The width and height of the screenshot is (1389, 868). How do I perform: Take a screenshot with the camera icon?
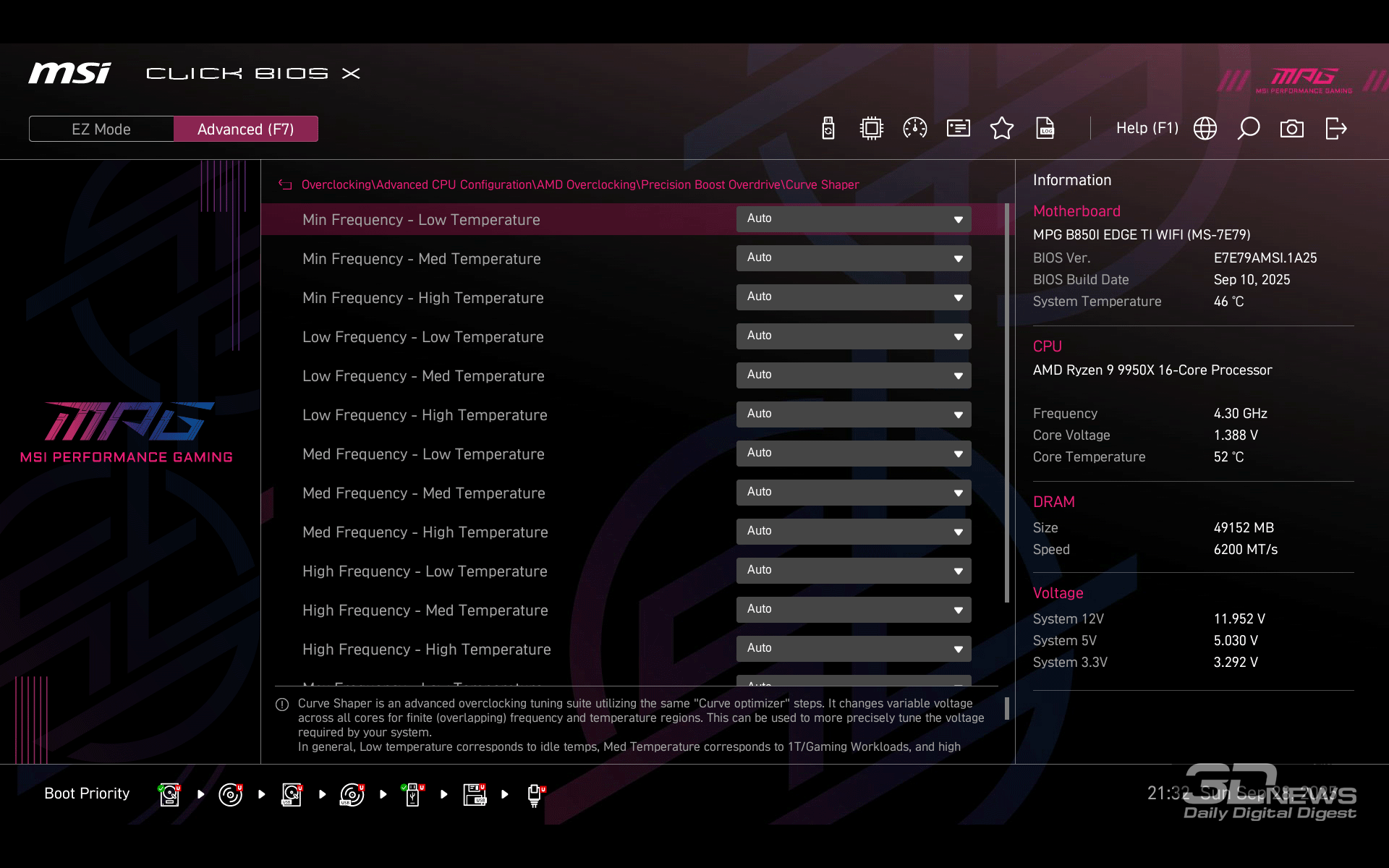[1291, 129]
